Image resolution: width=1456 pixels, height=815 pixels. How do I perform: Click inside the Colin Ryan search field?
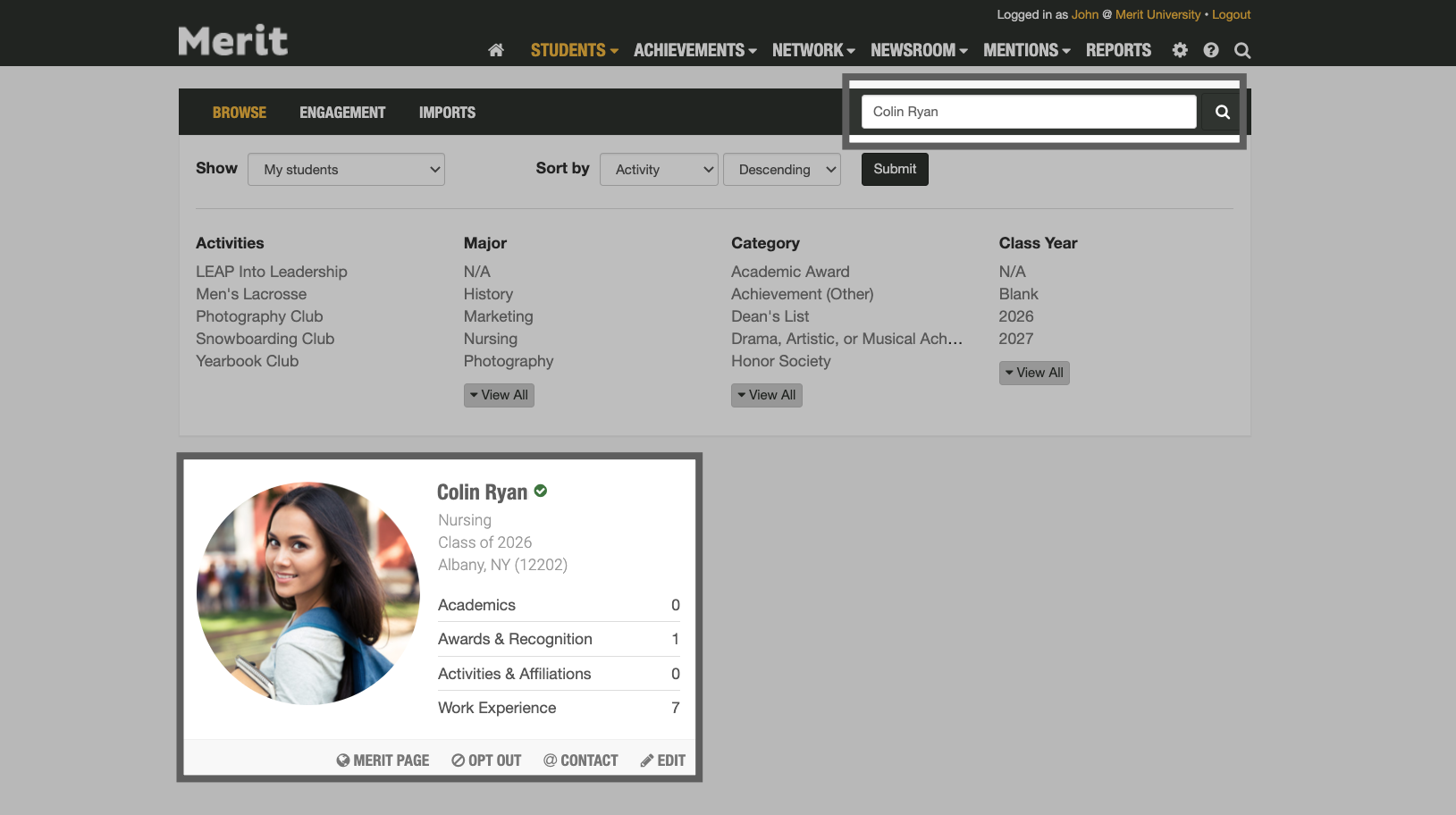point(1028,112)
